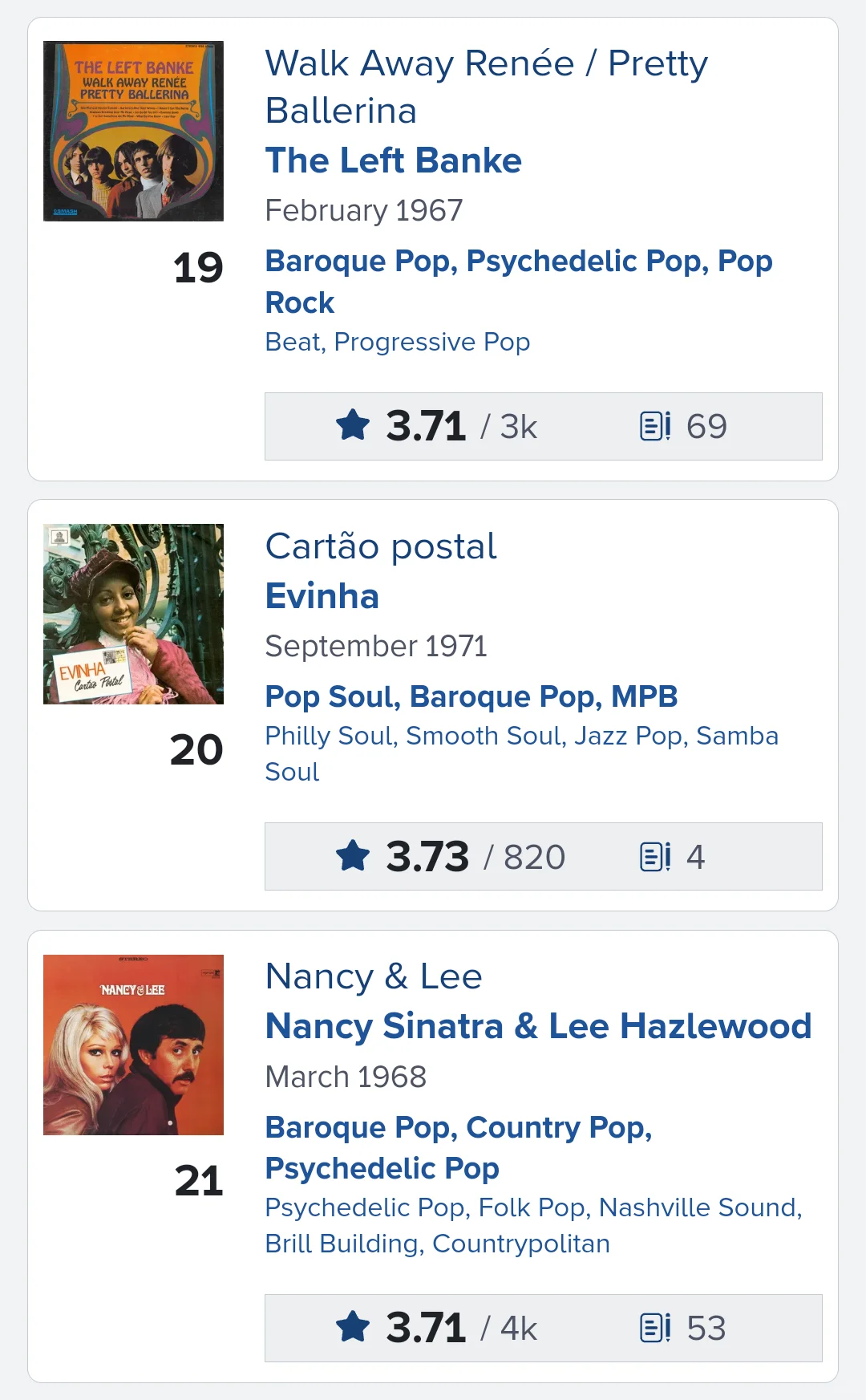Click the star icon next to 3.73

tap(353, 856)
